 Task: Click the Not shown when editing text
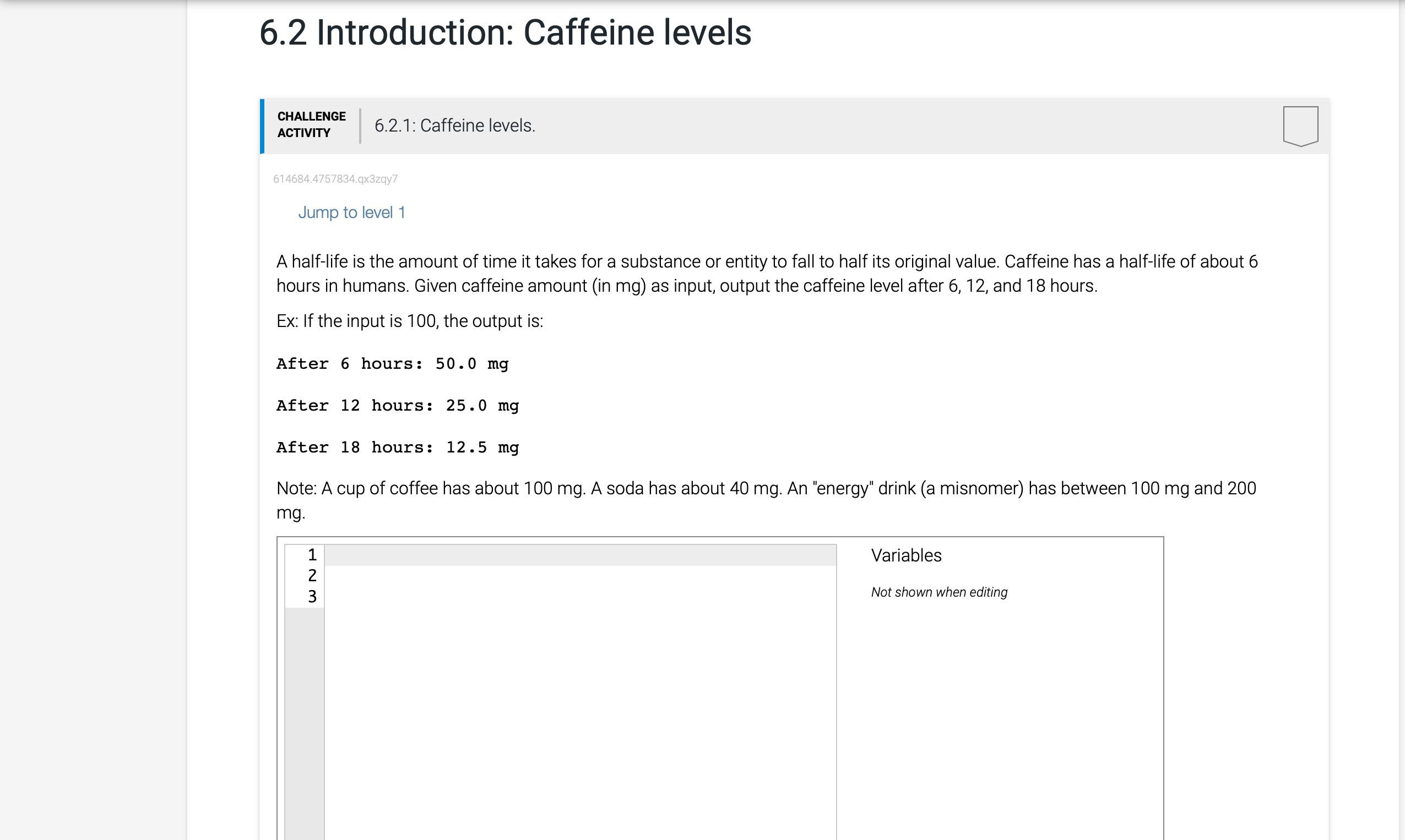coord(939,592)
